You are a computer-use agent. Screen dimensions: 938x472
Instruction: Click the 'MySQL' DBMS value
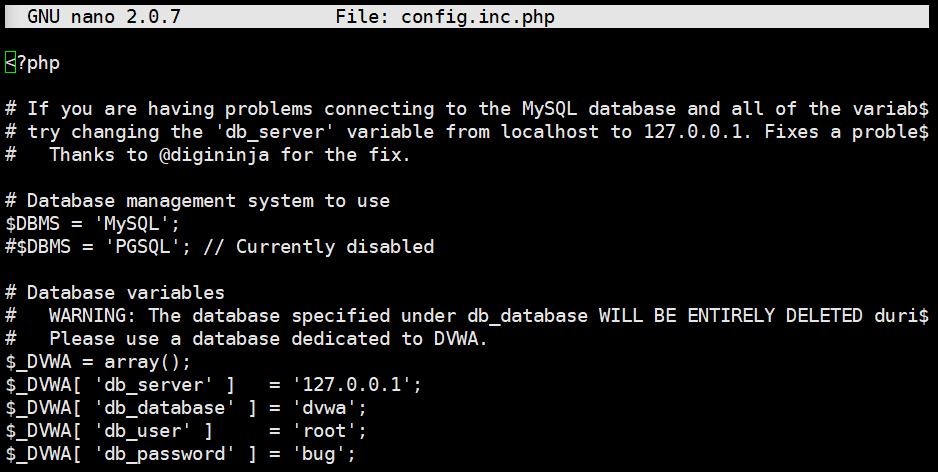click(x=136, y=224)
